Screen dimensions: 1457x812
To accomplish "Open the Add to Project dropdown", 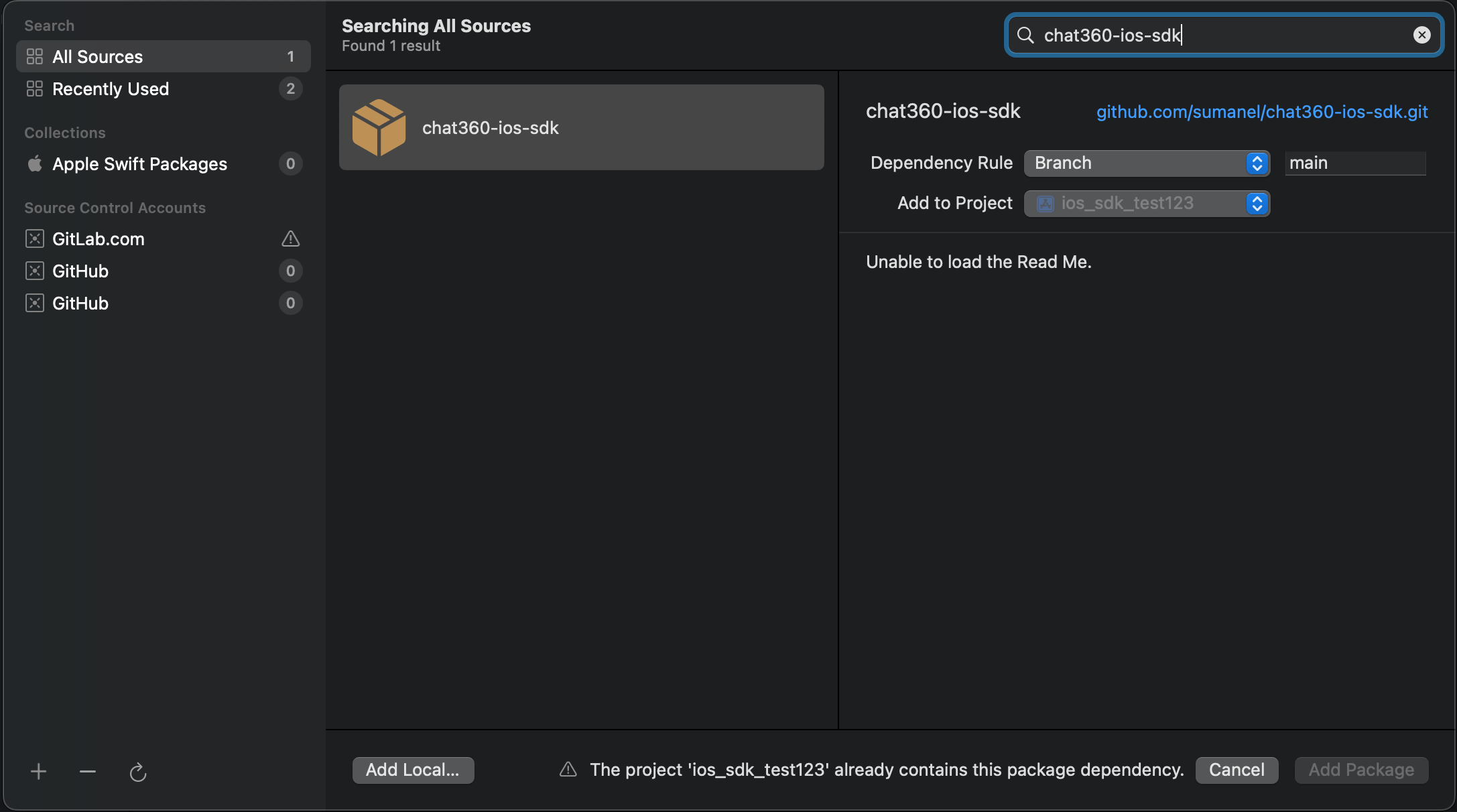I will coord(1146,203).
